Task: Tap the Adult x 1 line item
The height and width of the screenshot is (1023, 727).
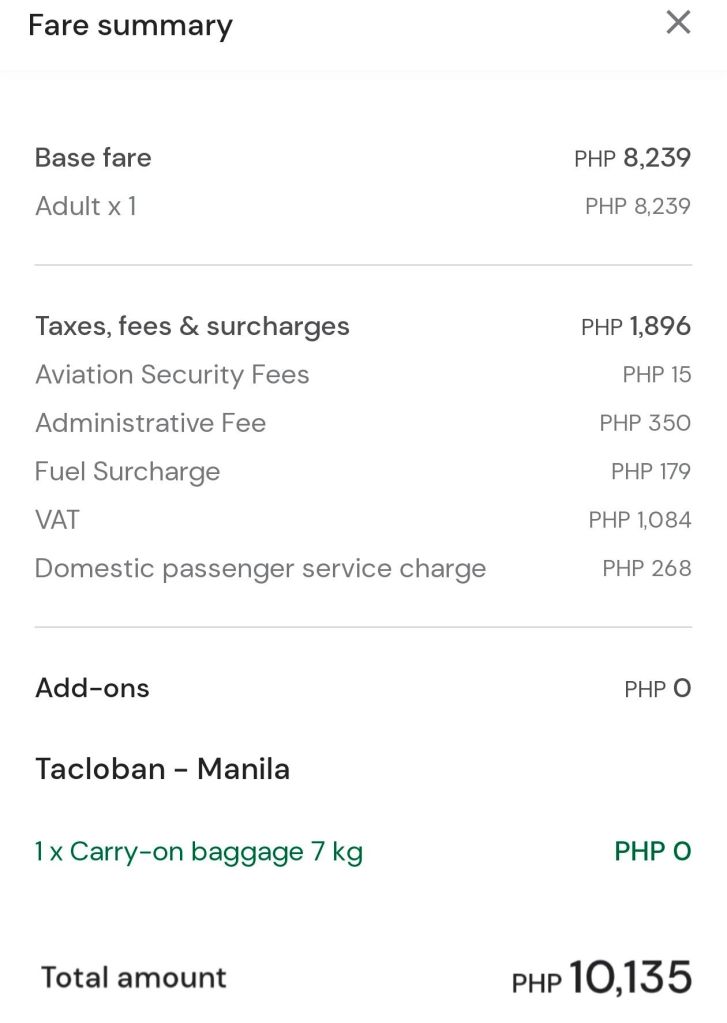Action: point(86,206)
